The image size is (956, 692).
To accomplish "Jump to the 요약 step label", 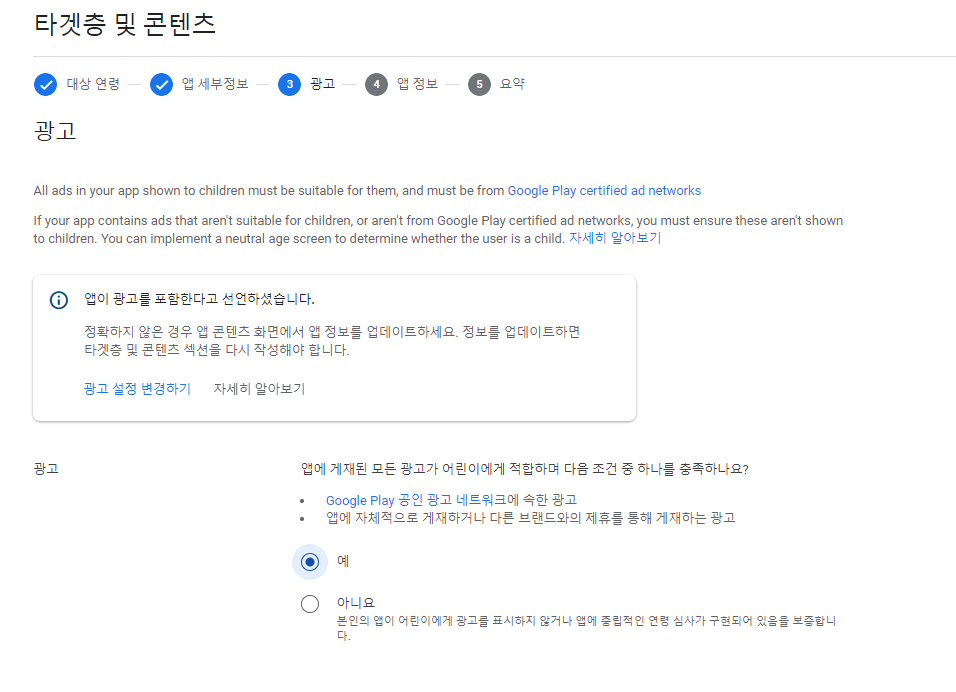I will (512, 84).
